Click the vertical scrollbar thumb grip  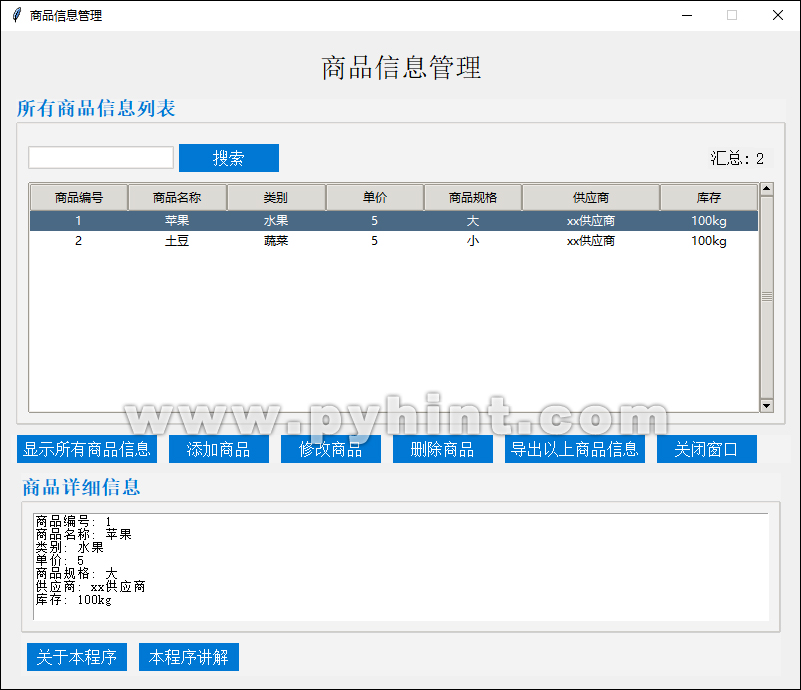coord(766,297)
